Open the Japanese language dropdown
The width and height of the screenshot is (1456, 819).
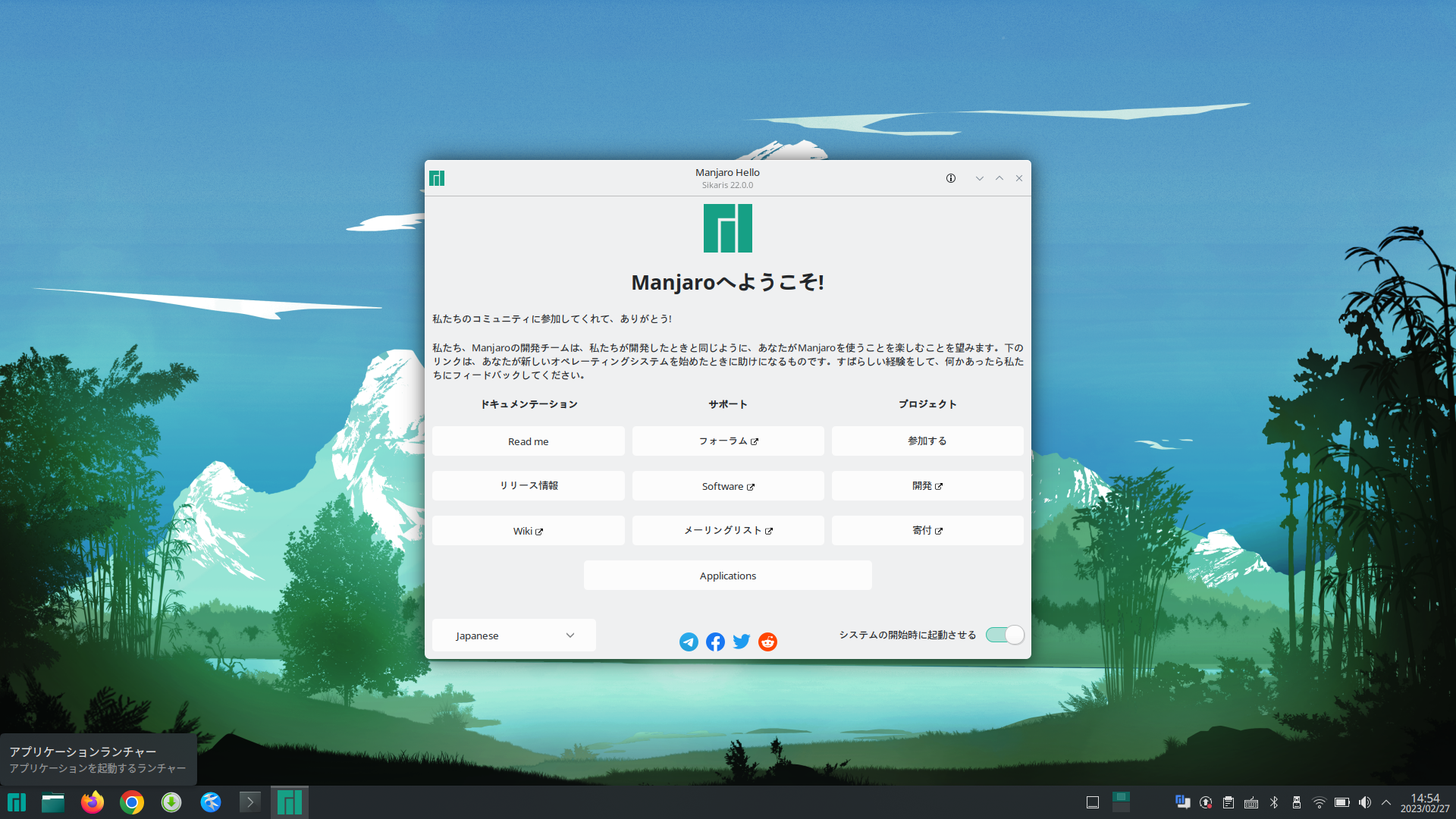click(x=513, y=635)
